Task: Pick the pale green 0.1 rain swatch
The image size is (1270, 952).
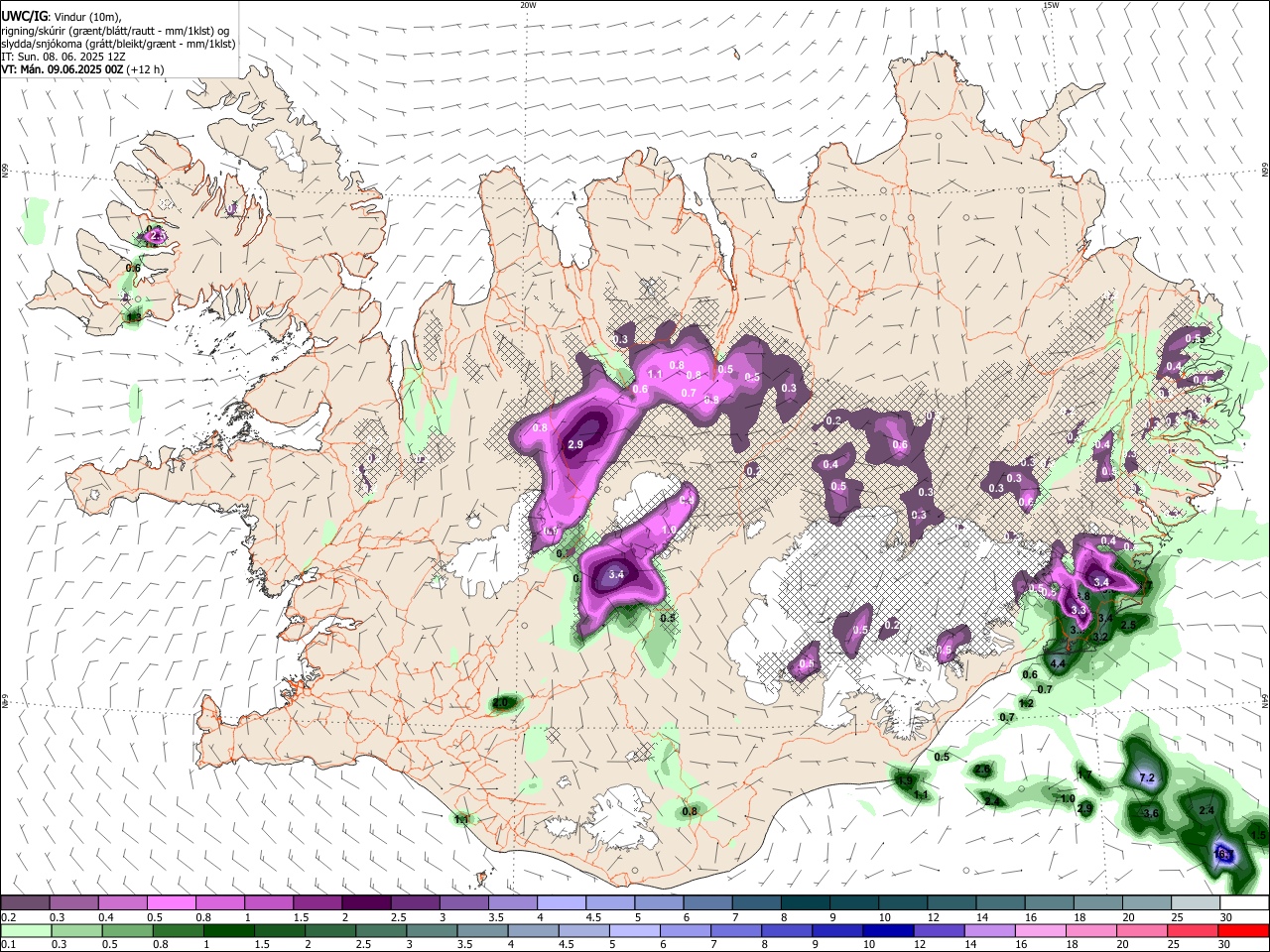Action: coord(25,930)
